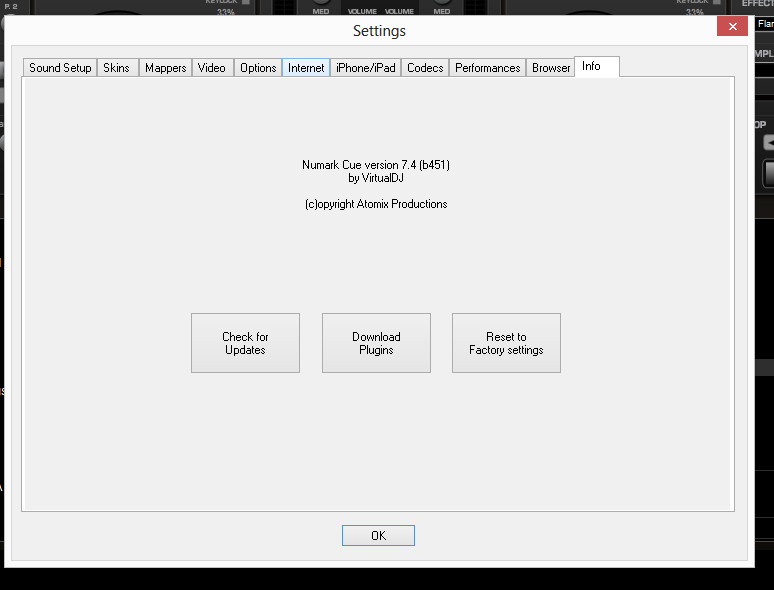The image size is (774, 590).
Task: Click the 'by VirtualDJ' text
Action: [x=376, y=178]
